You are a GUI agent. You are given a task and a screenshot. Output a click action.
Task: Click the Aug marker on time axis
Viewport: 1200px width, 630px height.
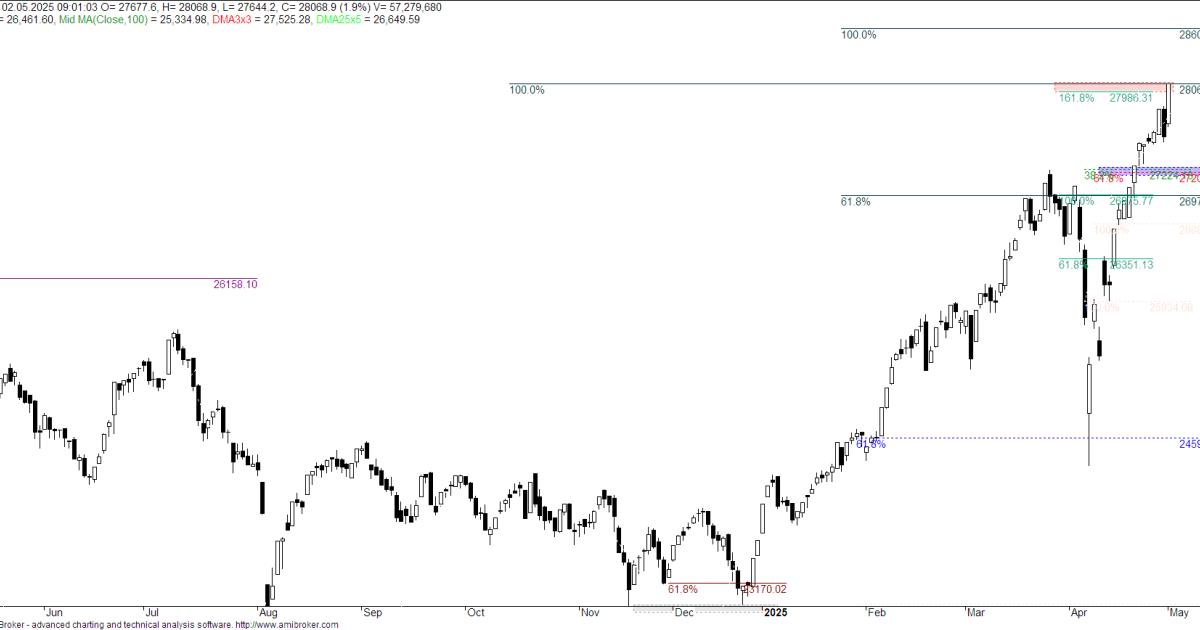click(267, 612)
